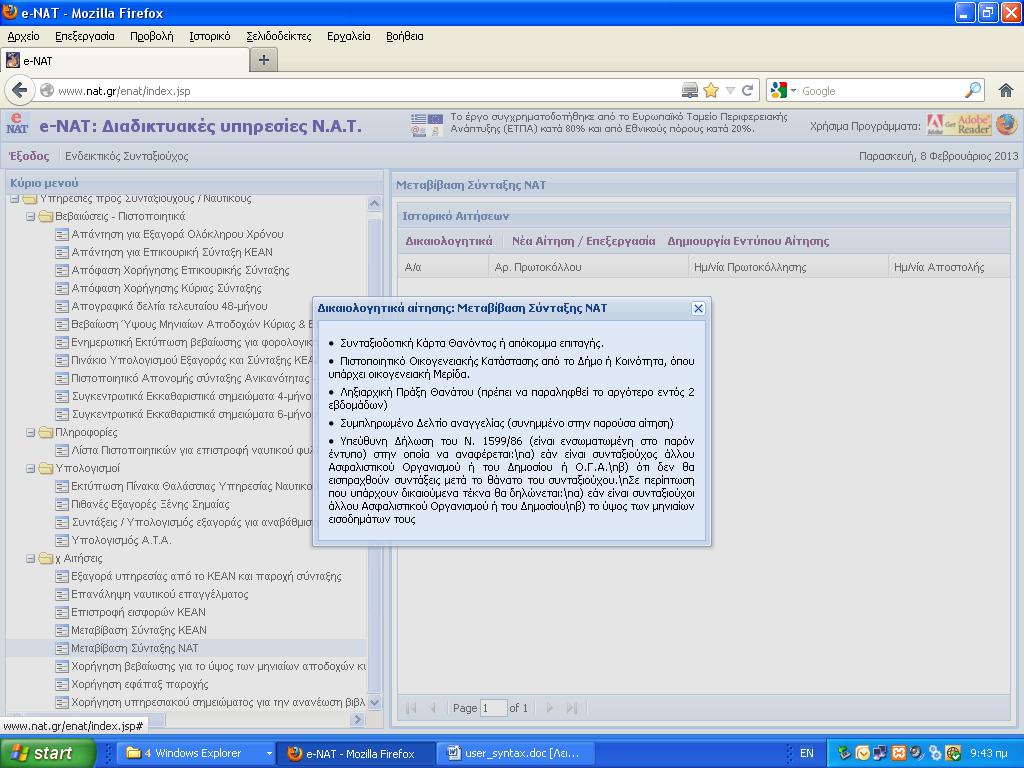Open Μεταβίβαση Σύνταξης ΚΕΑΝ item
Screen dimensions: 1024x768
[138, 630]
